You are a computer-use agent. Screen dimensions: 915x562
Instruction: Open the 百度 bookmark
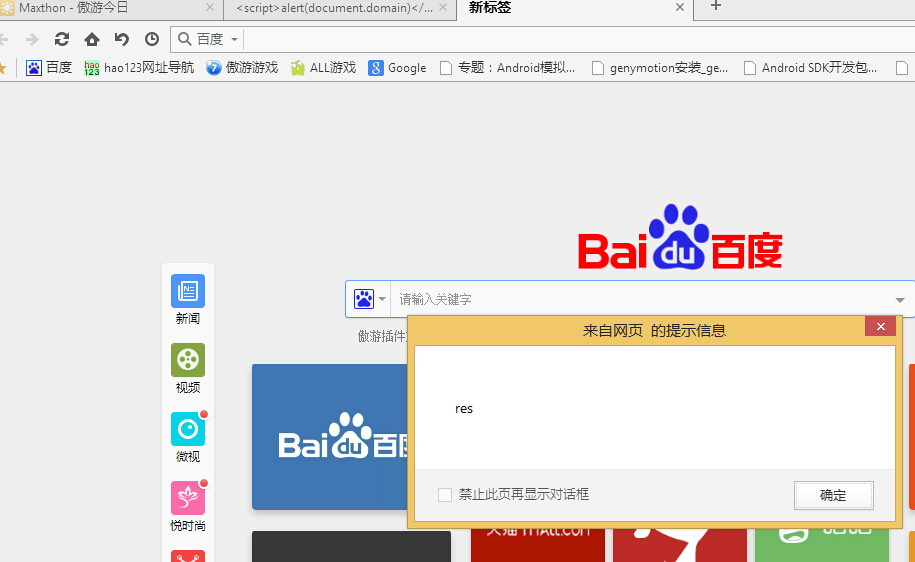point(49,68)
